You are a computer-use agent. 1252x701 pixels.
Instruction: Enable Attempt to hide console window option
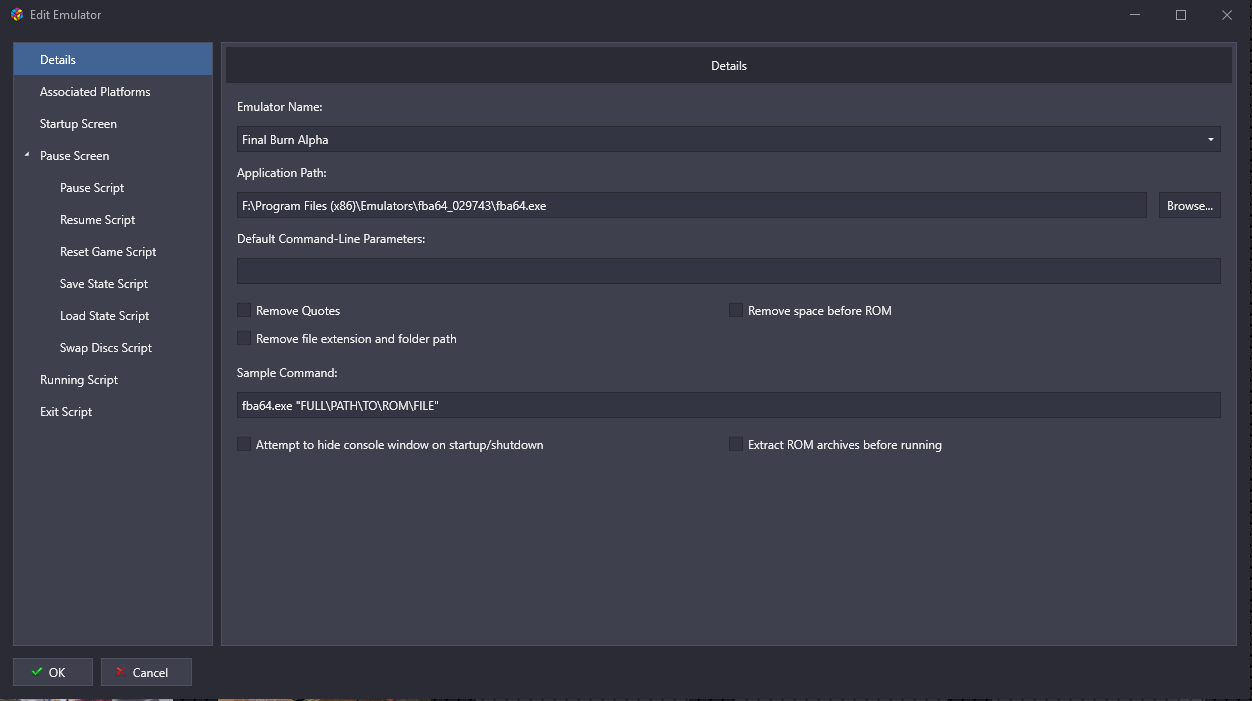[x=244, y=444]
